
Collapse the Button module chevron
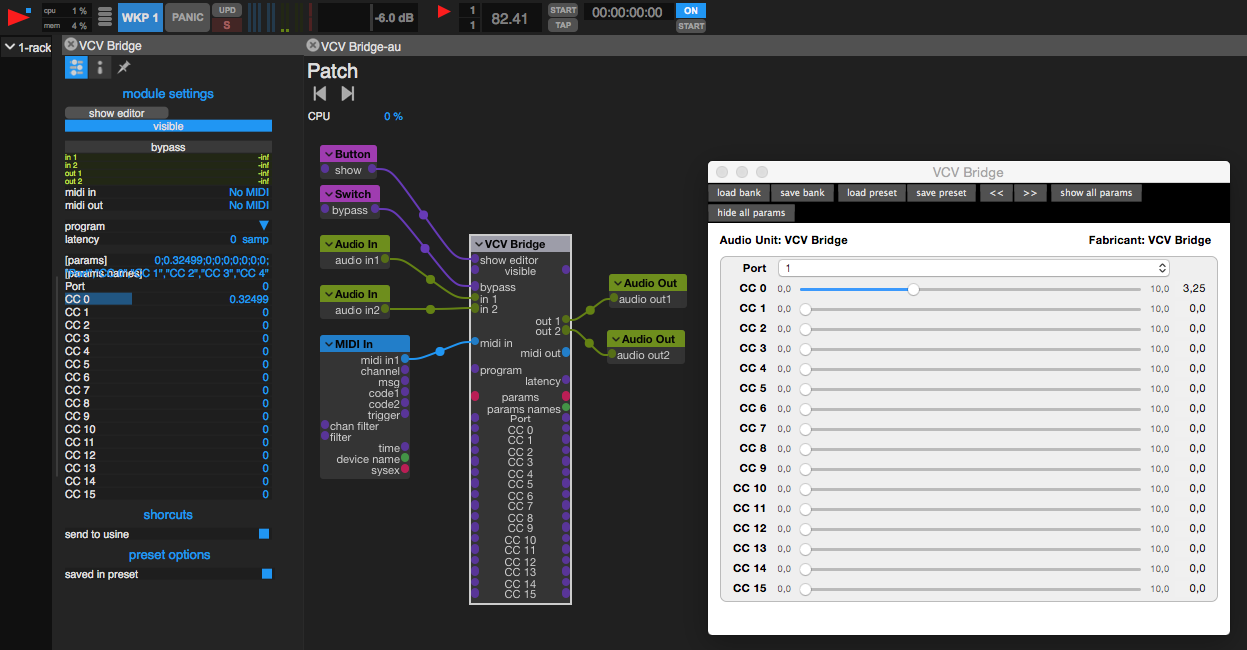pyautogui.click(x=328, y=154)
